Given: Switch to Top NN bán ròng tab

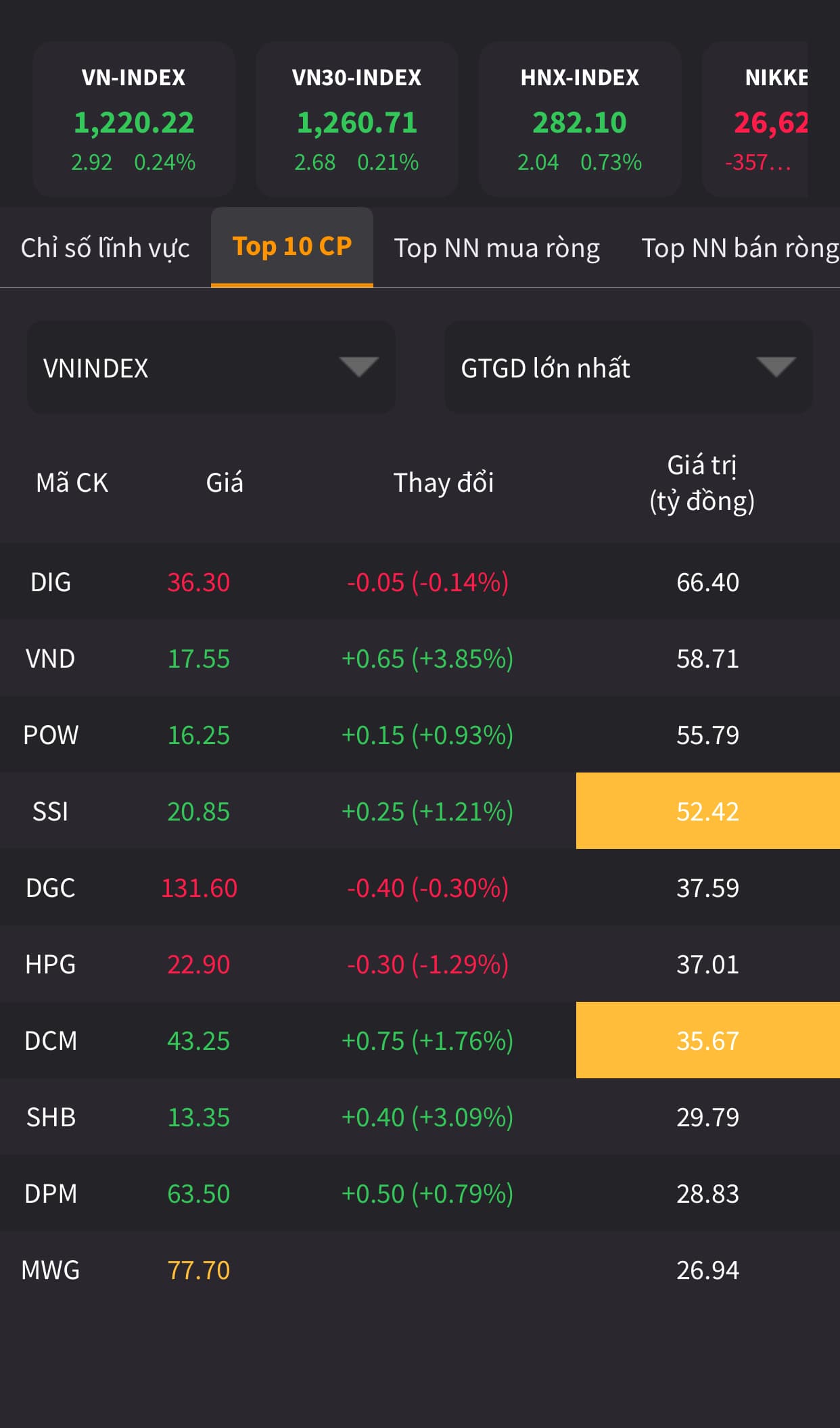Looking at the screenshot, I should click(740, 248).
